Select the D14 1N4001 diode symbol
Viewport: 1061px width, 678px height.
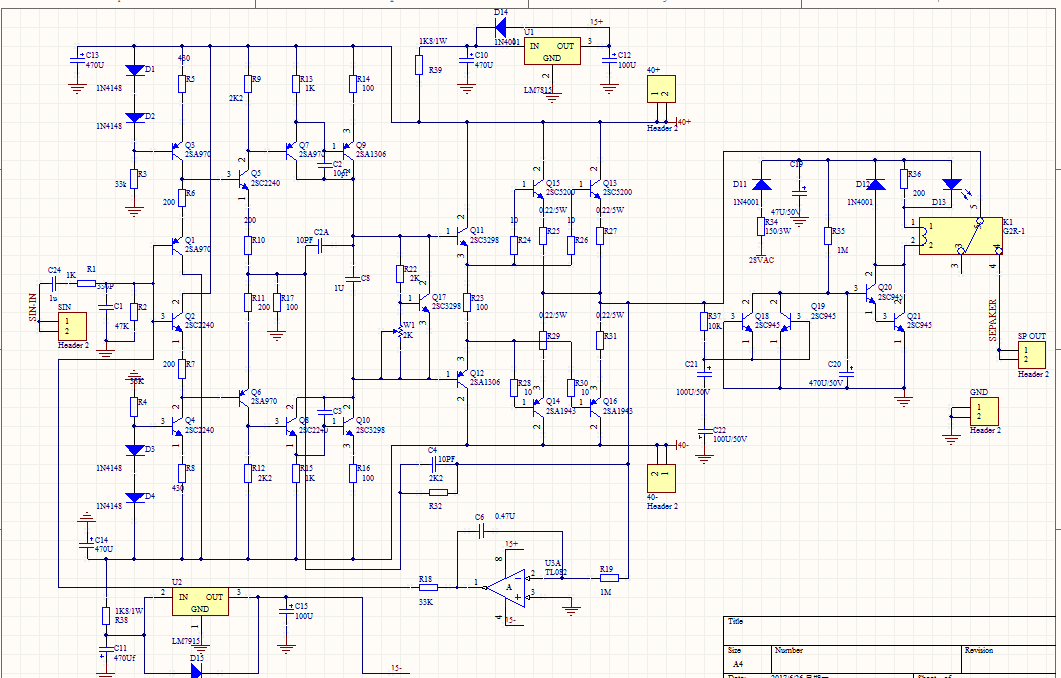point(500,27)
